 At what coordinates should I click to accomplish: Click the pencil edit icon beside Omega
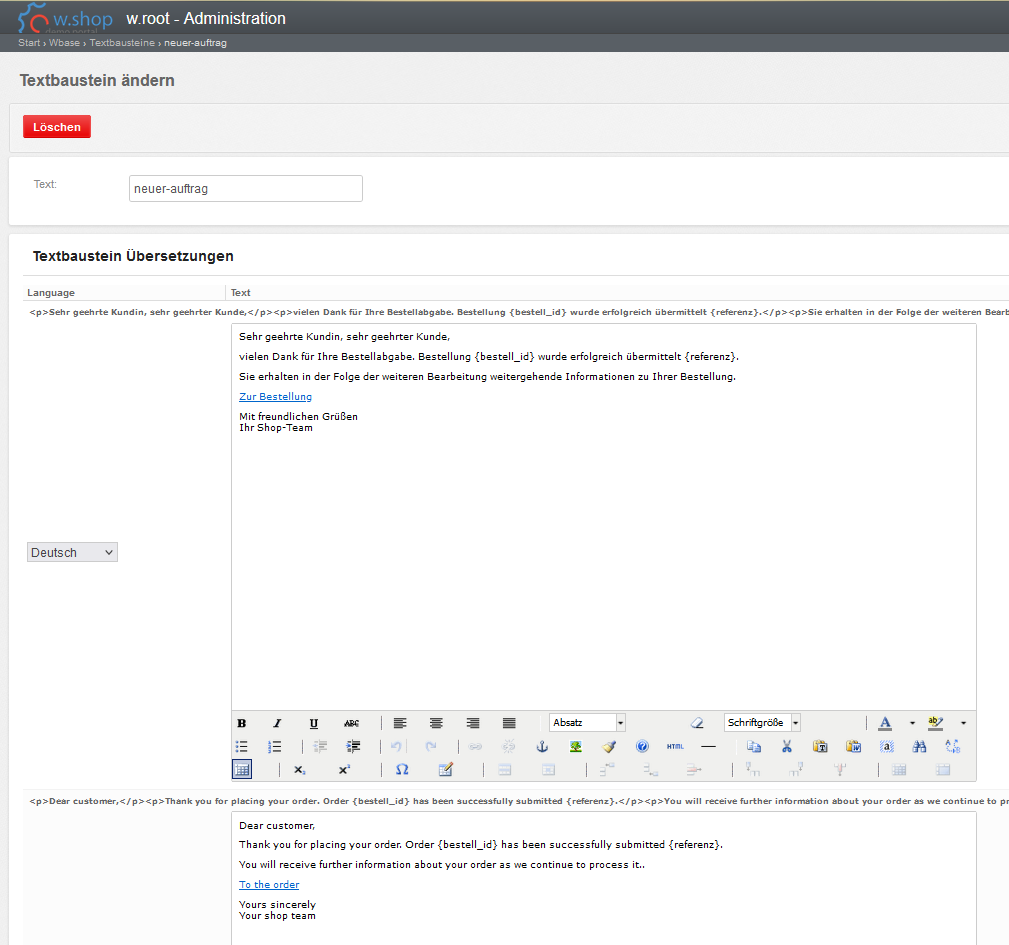click(x=445, y=769)
